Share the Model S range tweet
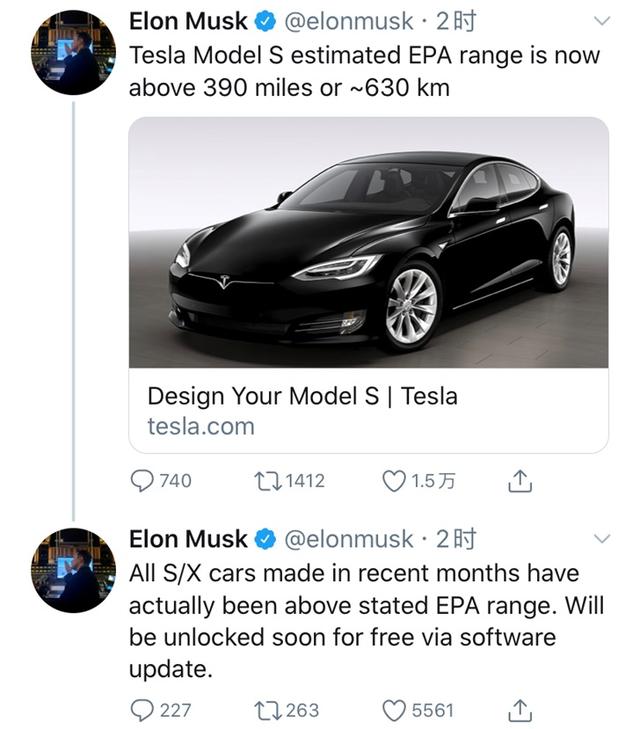The image size is (640, 729). 519,482
